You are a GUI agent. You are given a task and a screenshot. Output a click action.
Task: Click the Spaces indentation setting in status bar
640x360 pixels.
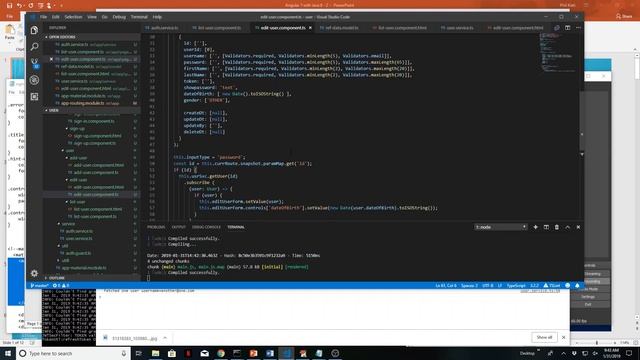(x=469, y=285)
